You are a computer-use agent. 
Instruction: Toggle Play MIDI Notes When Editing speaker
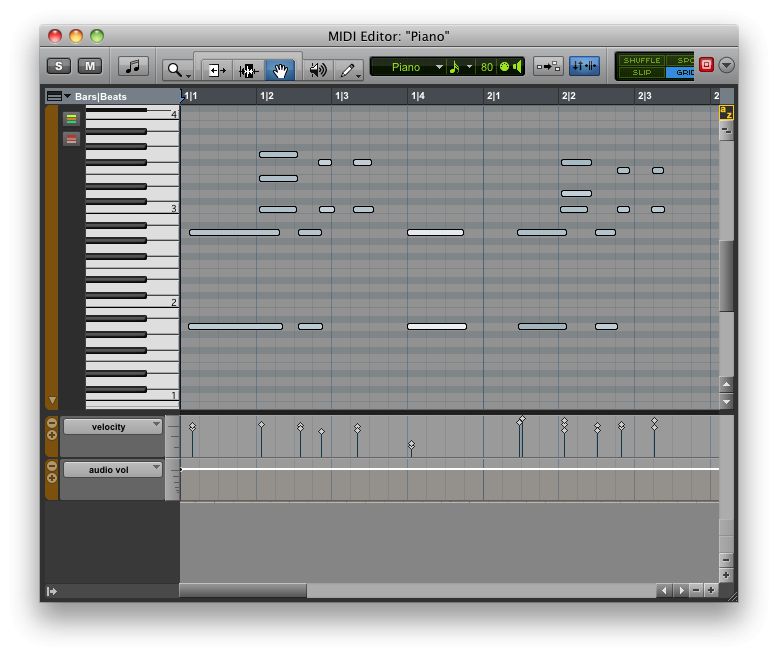click(518, 67)
